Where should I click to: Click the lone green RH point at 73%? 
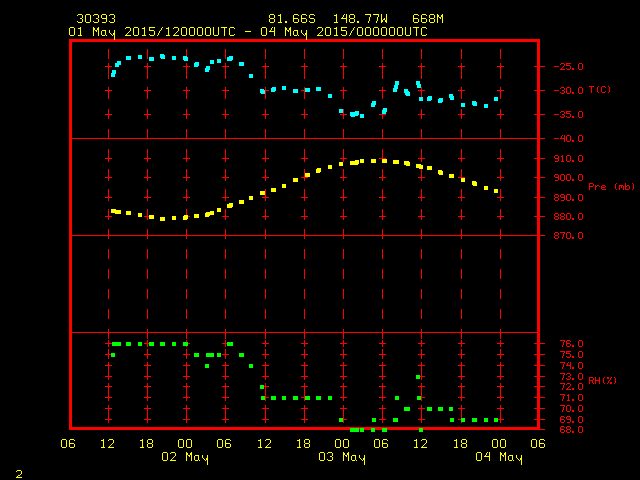pyautogui.click(x=418, y=377)
